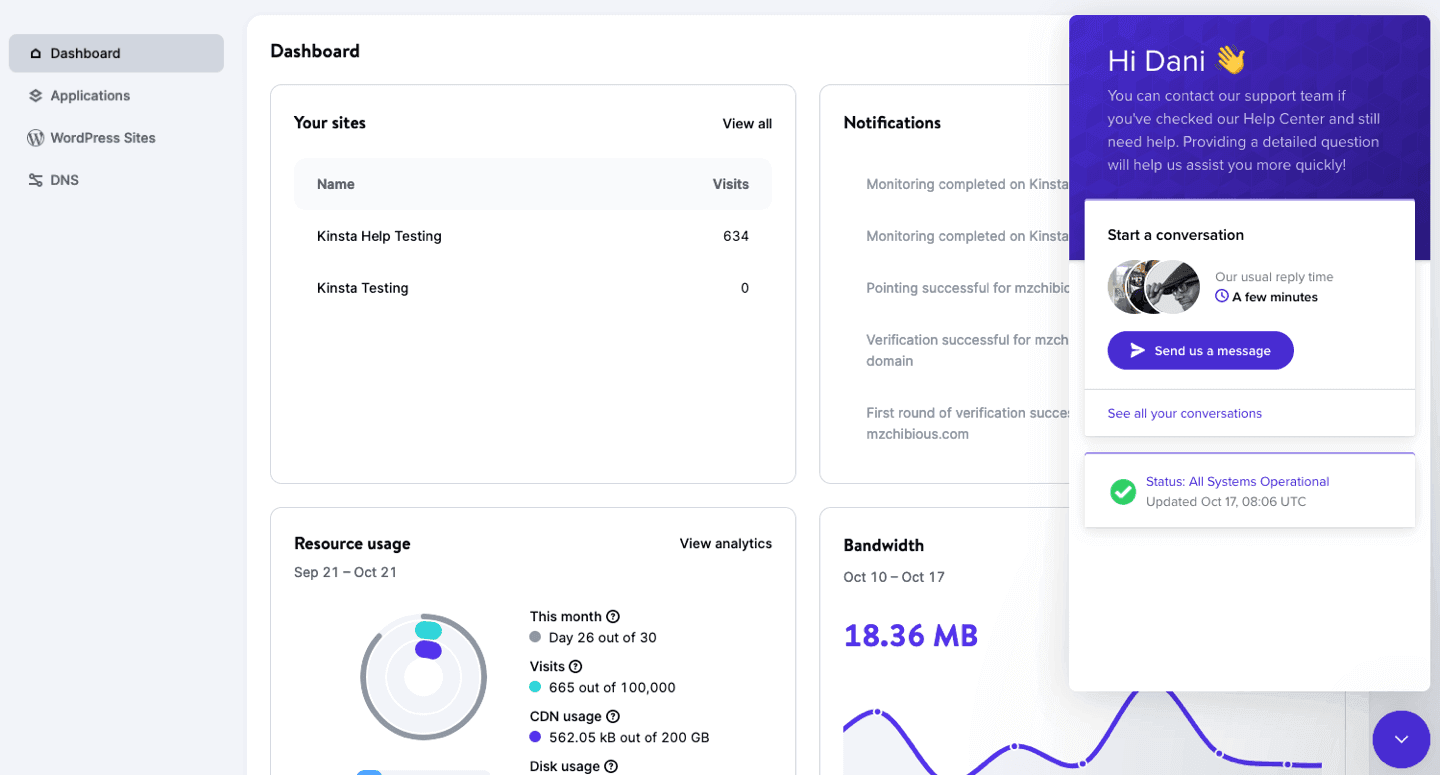Click the green All Systems Operational checkmark

[1122, 491]
